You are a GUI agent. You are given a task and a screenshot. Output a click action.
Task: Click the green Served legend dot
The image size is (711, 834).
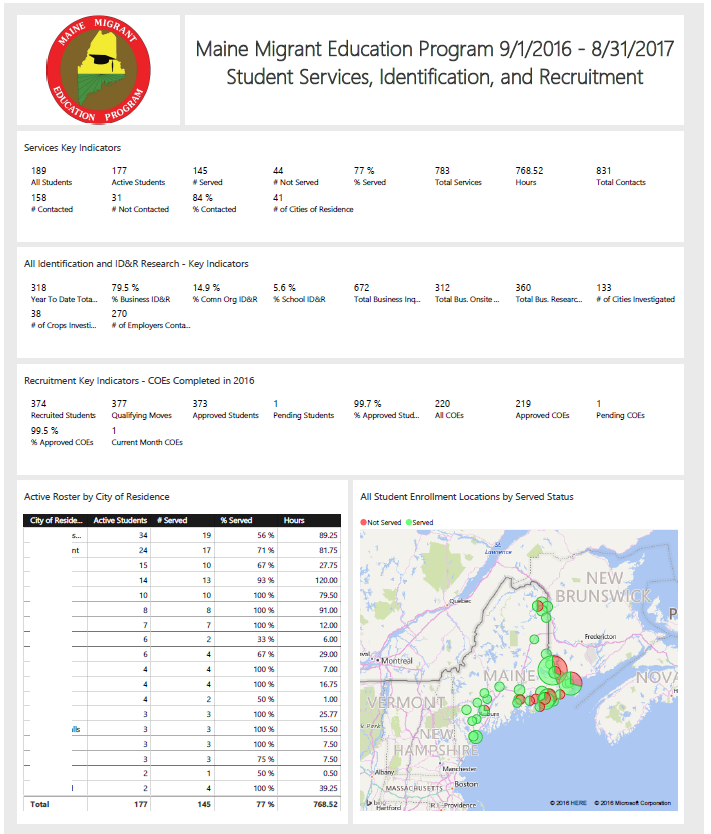[x=409, y=522]
